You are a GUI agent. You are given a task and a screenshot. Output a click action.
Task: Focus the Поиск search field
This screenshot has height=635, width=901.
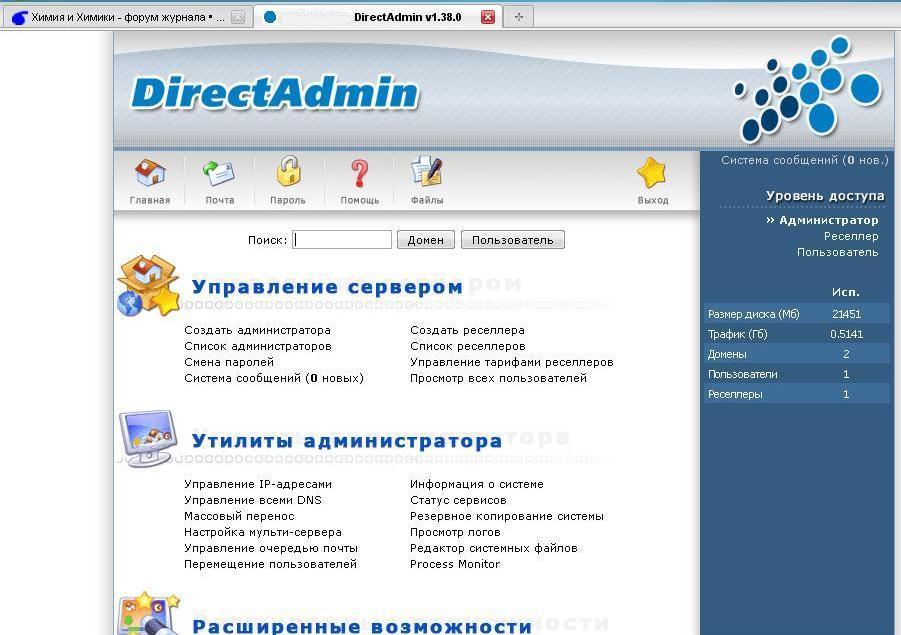click(x=342, y=240)
